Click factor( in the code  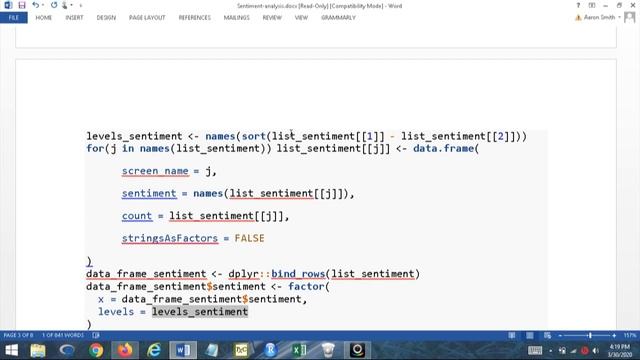pyautogui.click(x=309, y=287)
